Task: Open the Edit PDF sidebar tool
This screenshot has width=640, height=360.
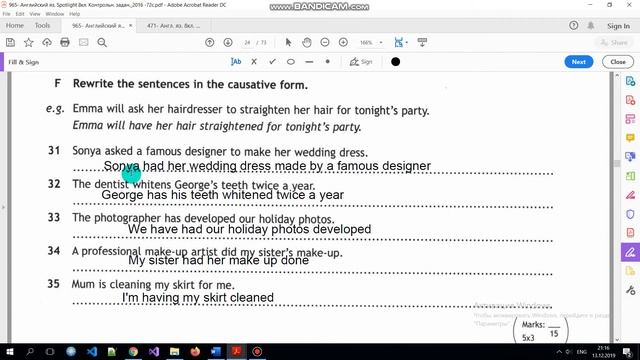Action: 630,119
